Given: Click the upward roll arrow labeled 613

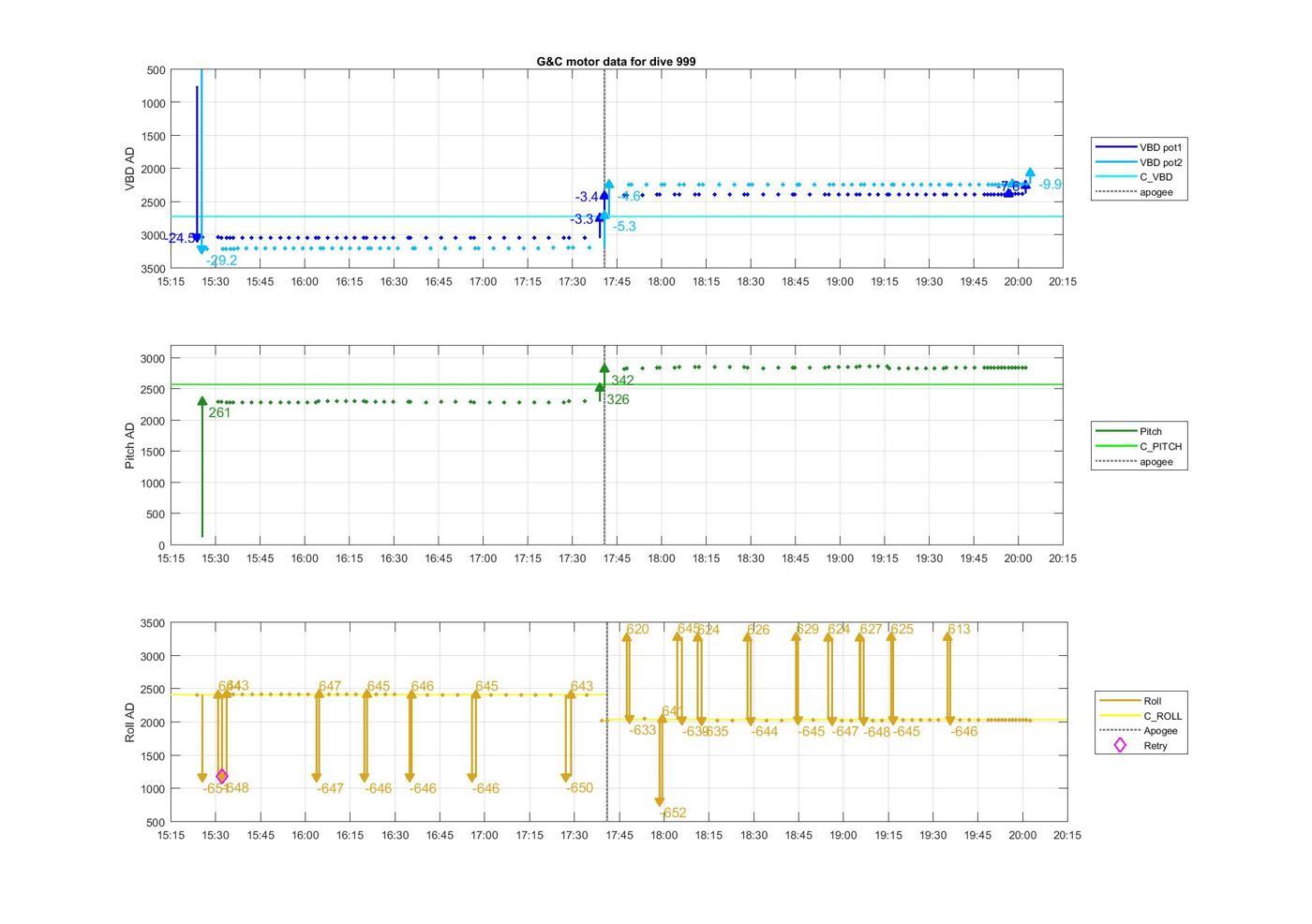Looking at the screenshot, I should tap(947, 678).
